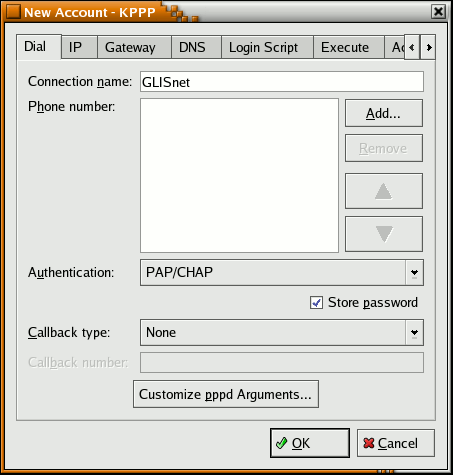Click the move phone number up arrow

(384, 191)
